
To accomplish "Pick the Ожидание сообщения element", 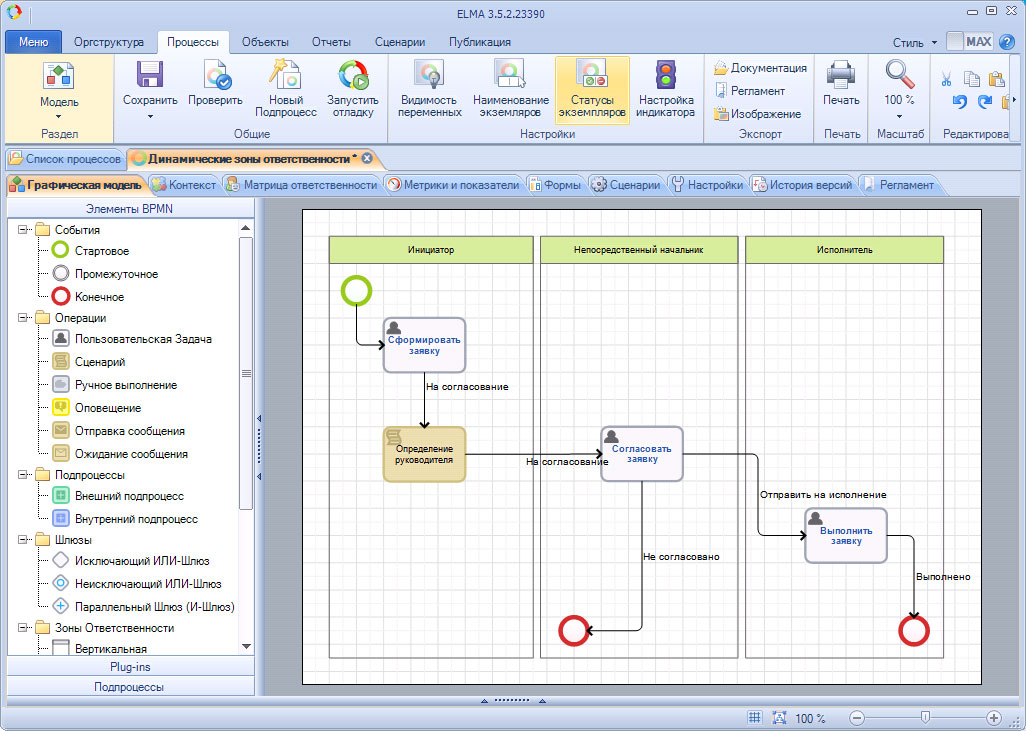I will point(120,454).
